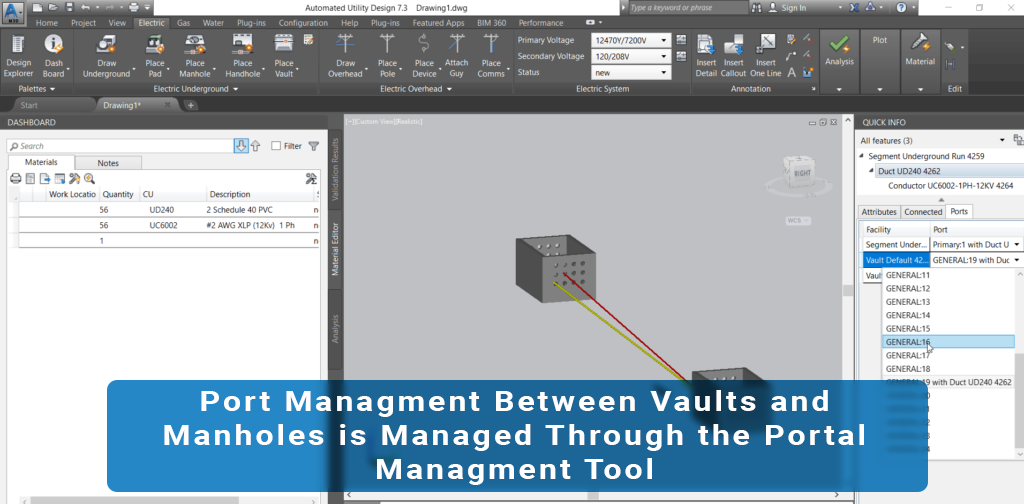
Task: Expand the Electric Overhead panel
Action: click(416, 89)
